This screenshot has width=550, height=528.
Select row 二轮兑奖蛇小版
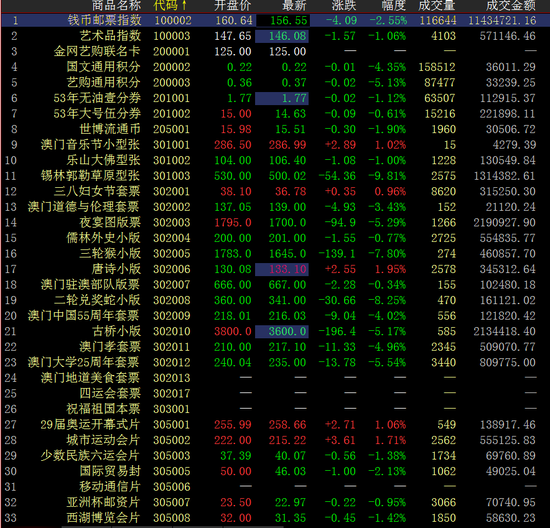(275, 300)
